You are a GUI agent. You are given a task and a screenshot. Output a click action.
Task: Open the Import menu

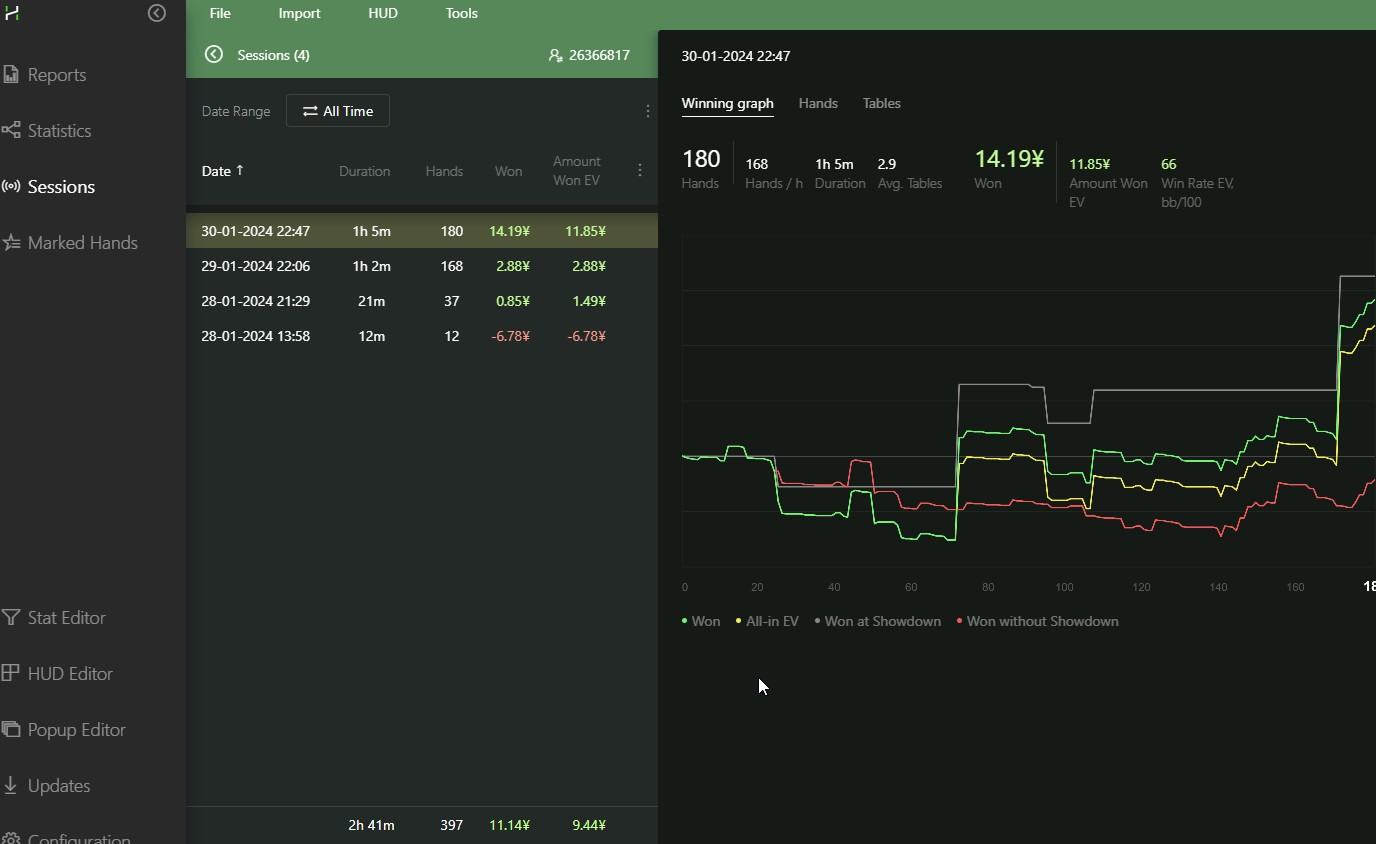click(299, 13)
